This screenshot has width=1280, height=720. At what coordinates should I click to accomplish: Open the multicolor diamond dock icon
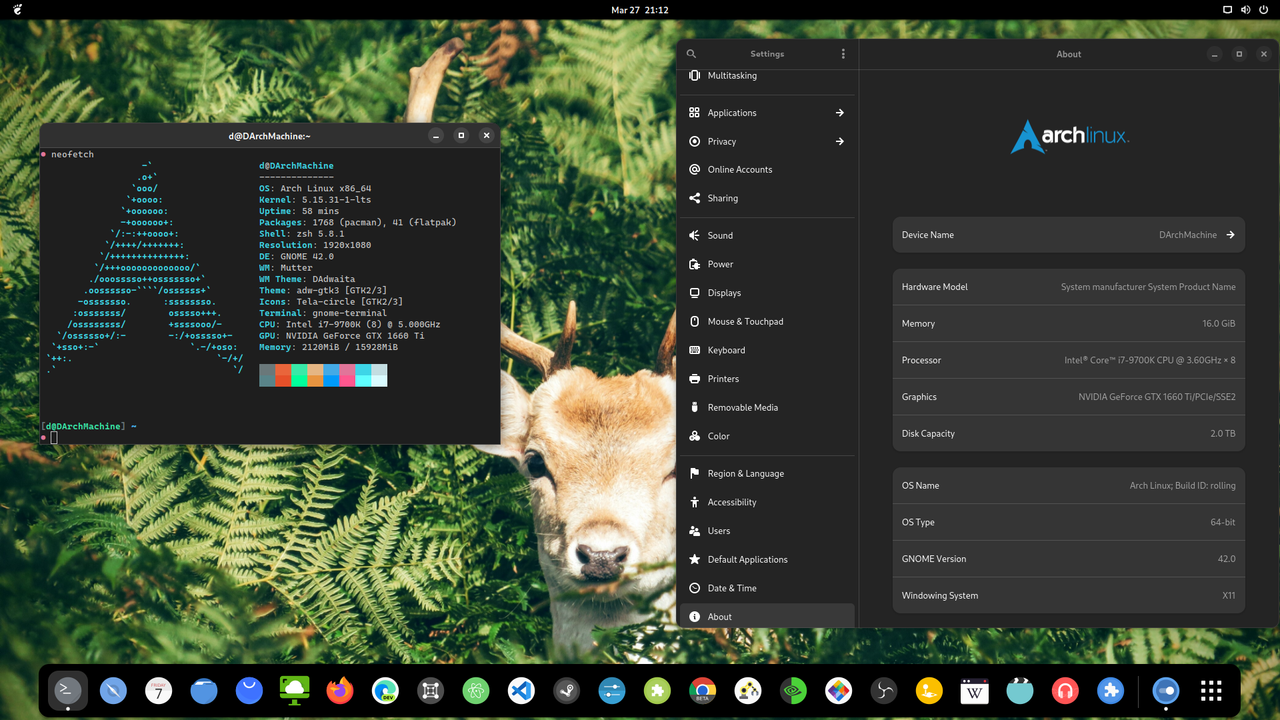point(838,690)
